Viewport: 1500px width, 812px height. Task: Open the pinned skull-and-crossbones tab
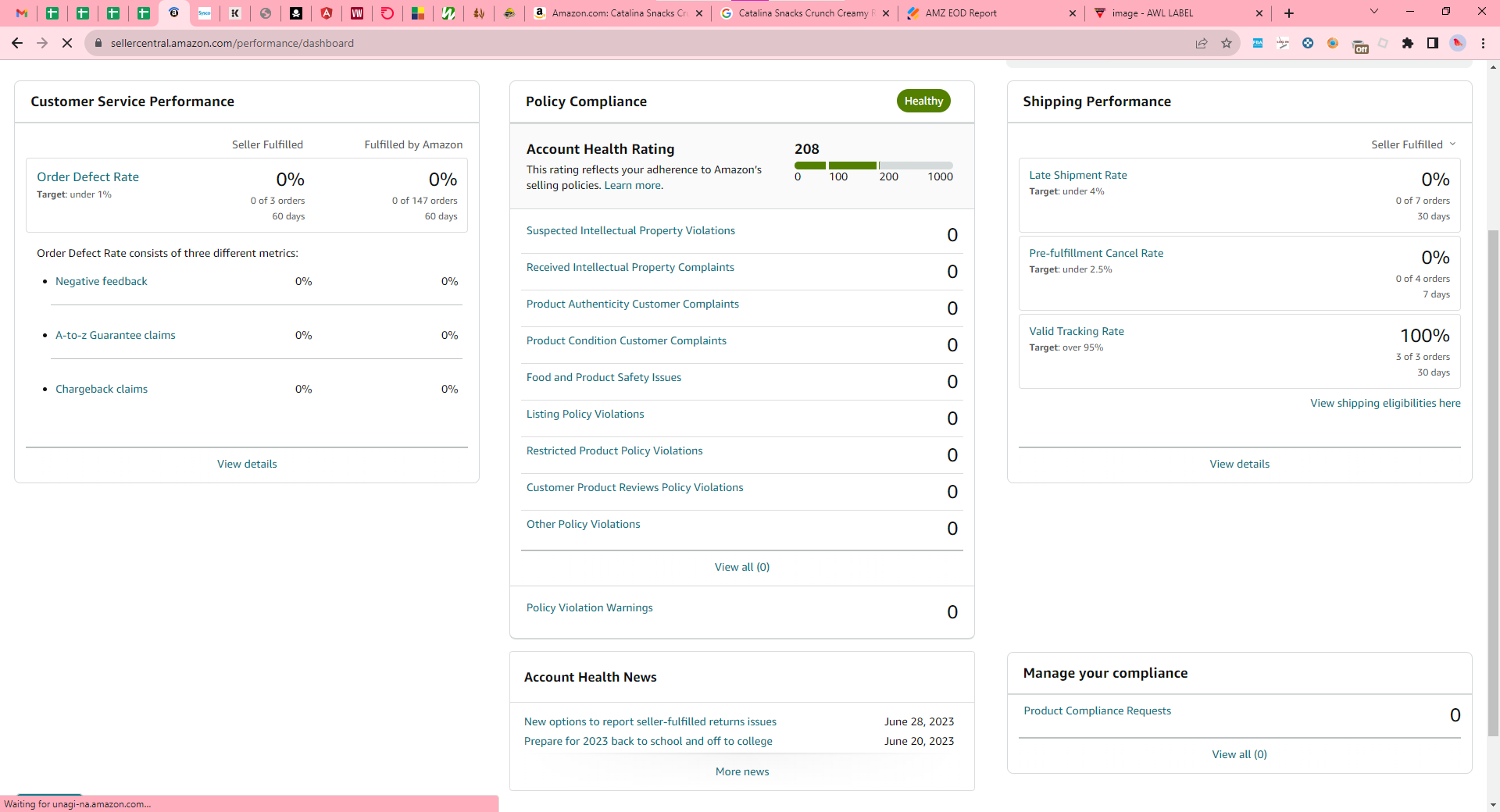pyautogui.click(x=296, y=13)
